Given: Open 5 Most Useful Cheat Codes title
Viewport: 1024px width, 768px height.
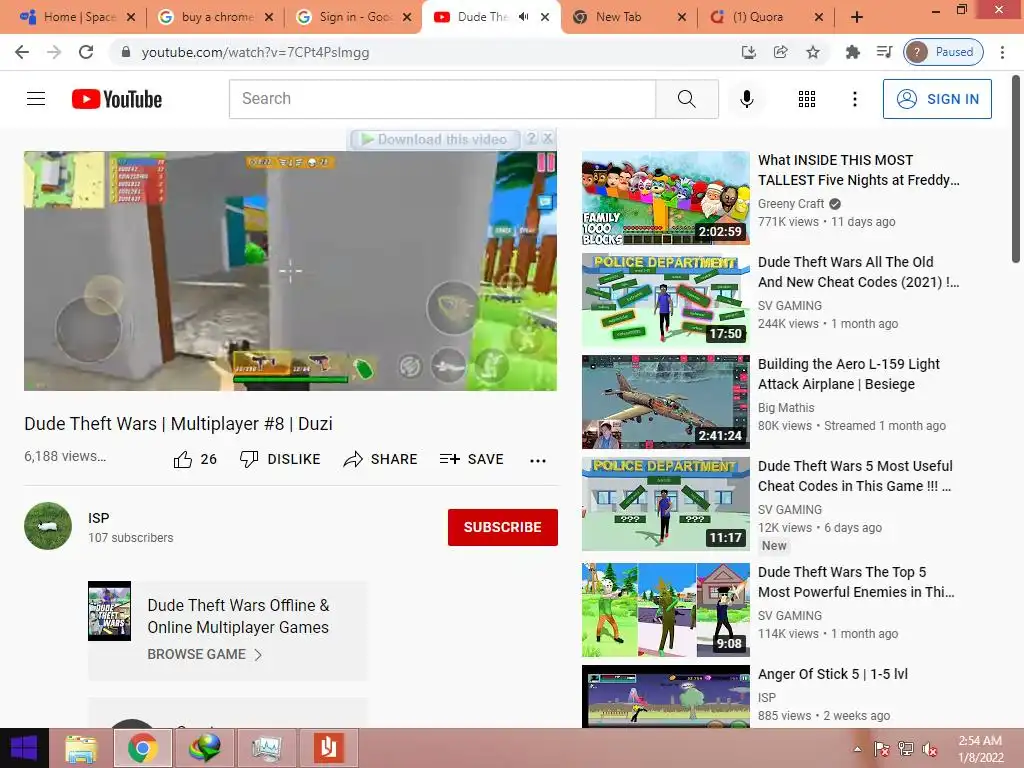Looking at the screenshot, I should pos(856,475).
